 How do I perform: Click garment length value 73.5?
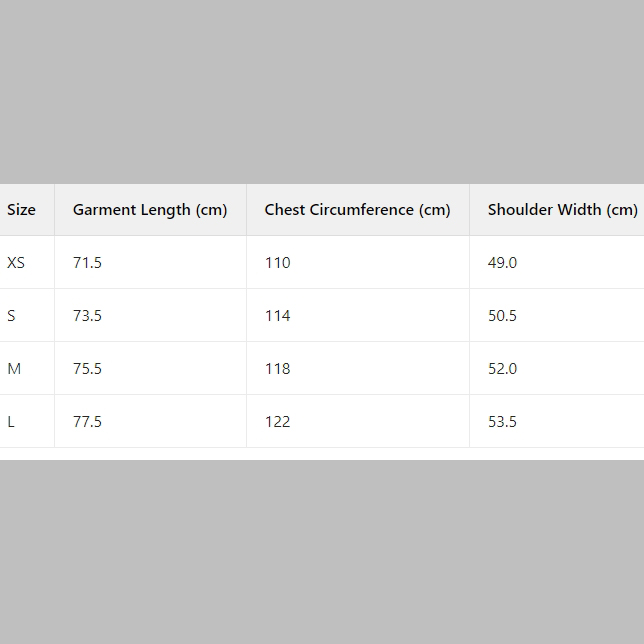point(87,316)
